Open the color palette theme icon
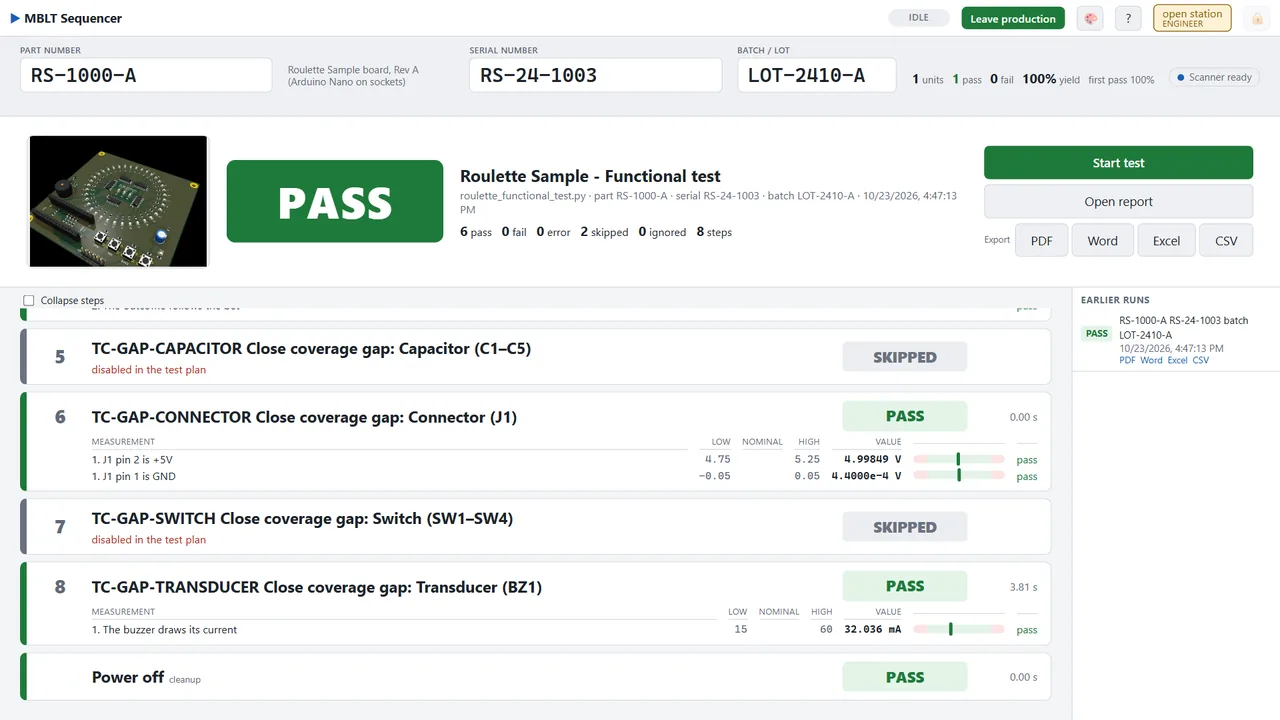Image resolution: width=1280 pixels, height=720 pixels. pos(1090,18)
